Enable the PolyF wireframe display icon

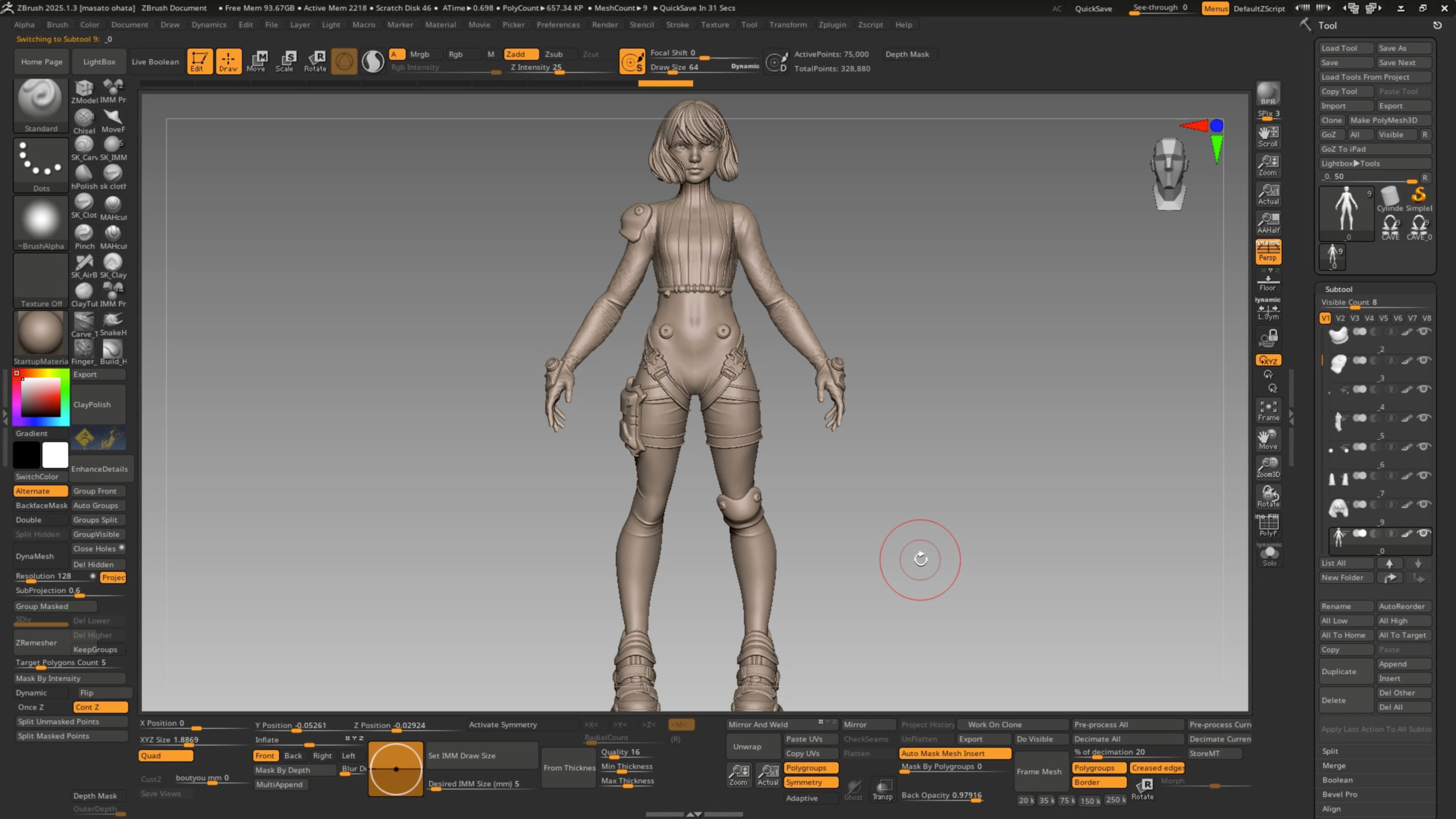pos(1268,525)
